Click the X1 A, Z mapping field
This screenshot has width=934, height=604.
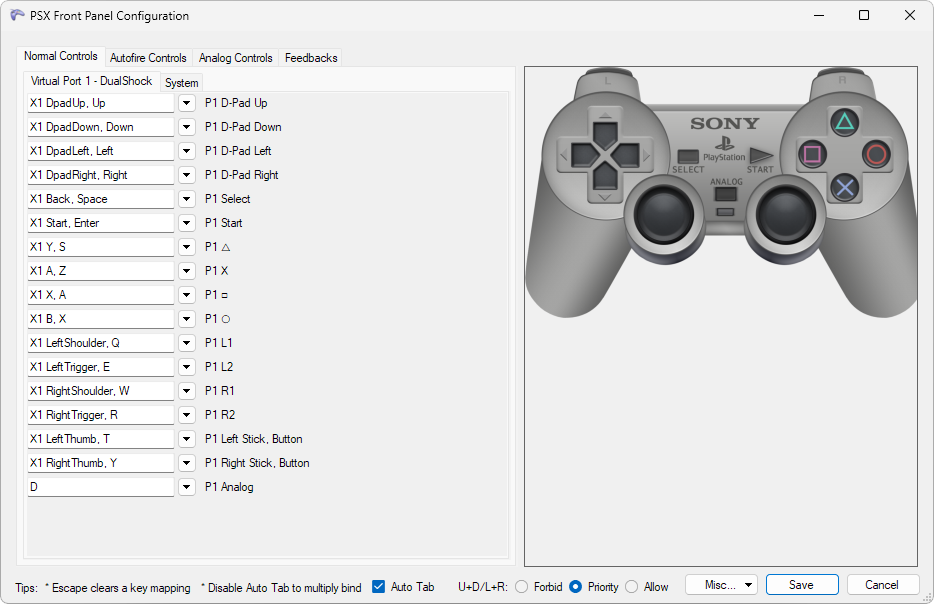(x=101, y=271)
